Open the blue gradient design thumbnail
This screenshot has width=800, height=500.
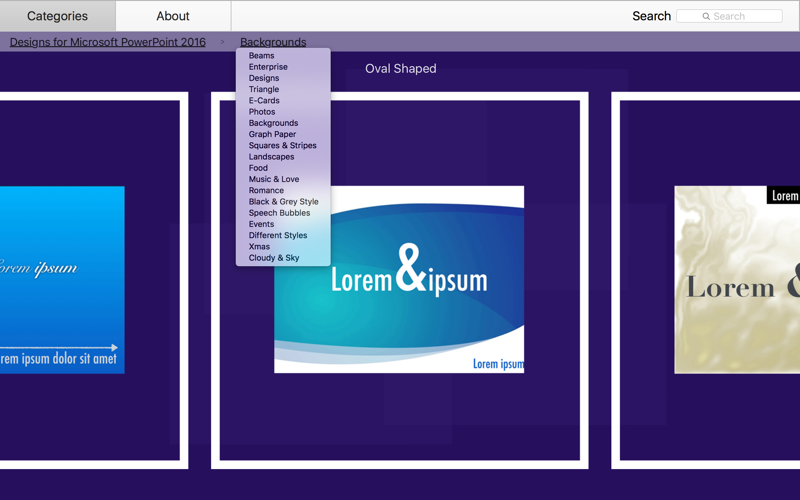tap(62, 280)
